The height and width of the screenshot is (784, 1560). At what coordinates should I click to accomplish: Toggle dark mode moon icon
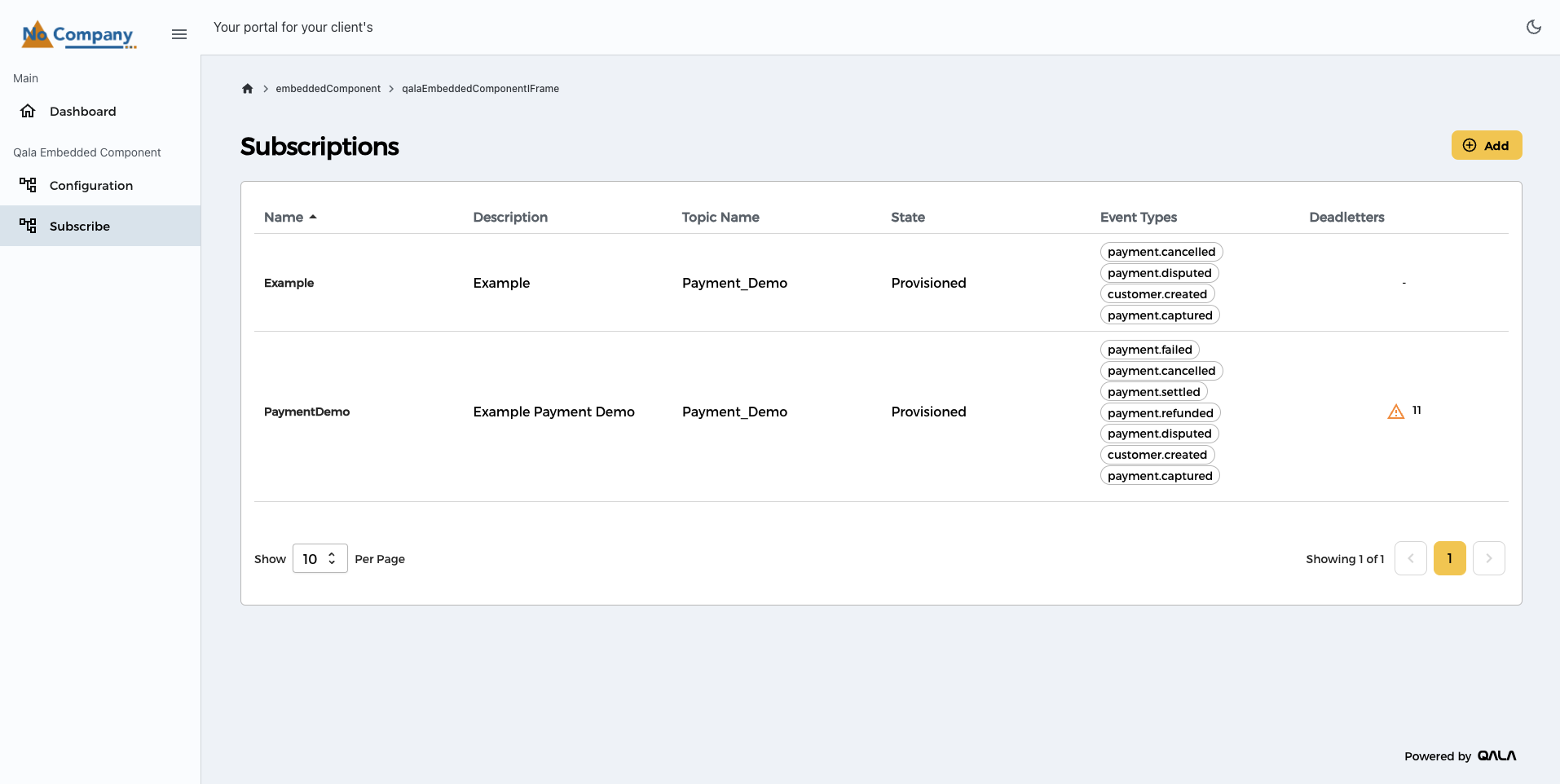click(1534, 27)
